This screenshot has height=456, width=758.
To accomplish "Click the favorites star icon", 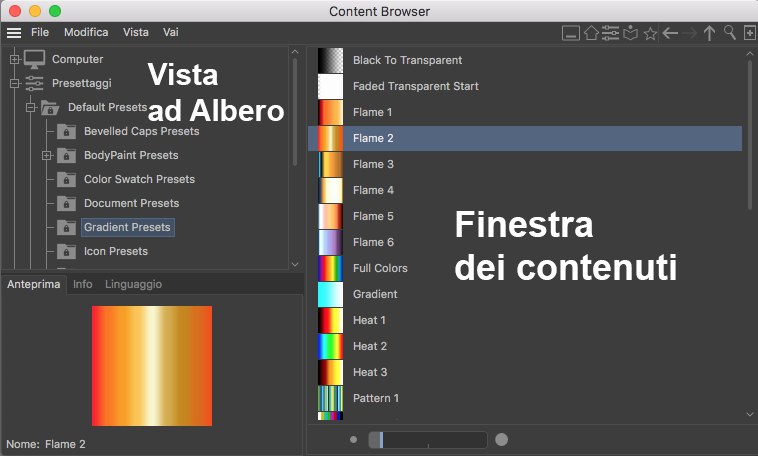I will pyautogui.click(x=651, y=33).
